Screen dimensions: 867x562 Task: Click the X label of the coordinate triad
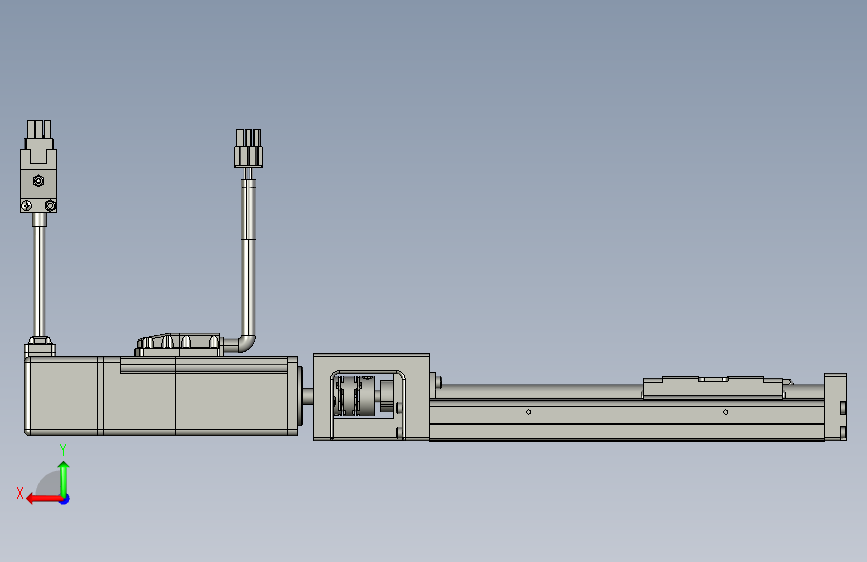point(20,493)
